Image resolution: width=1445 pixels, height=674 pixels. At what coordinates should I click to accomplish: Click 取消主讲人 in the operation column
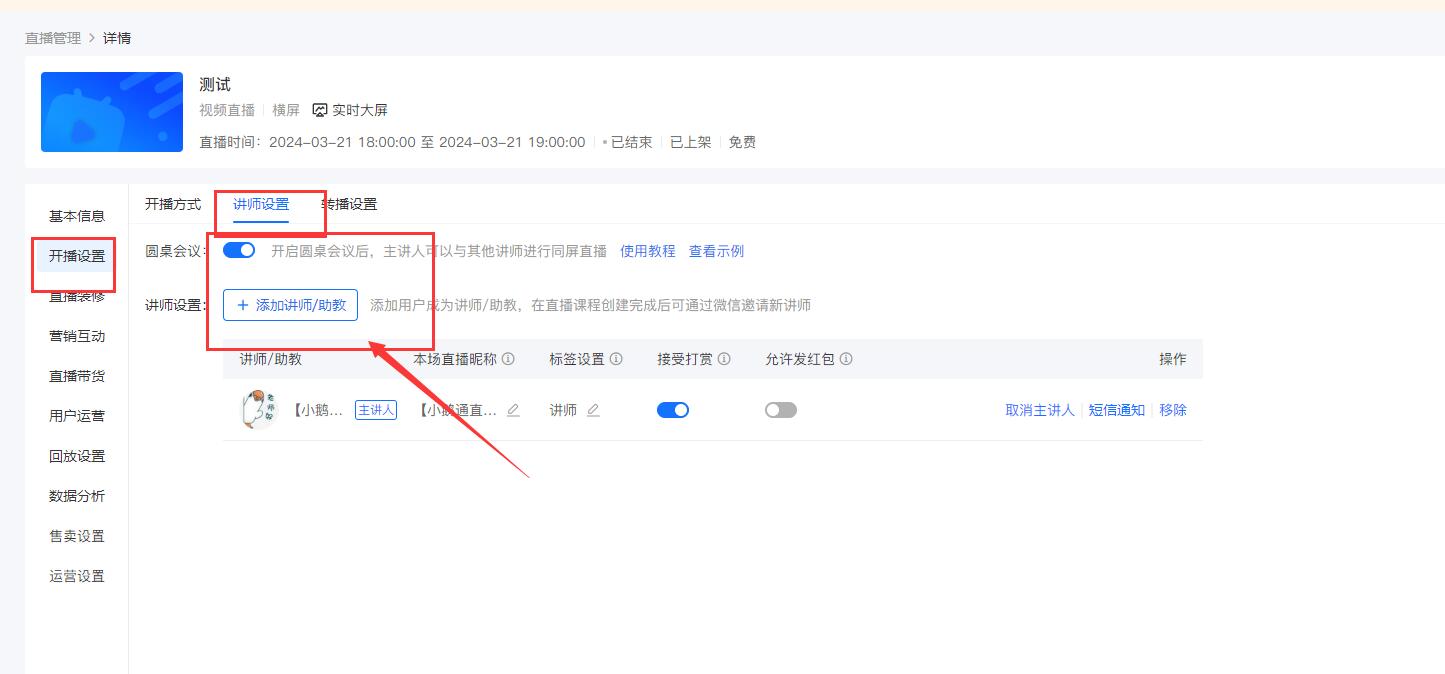point(1040,409)
